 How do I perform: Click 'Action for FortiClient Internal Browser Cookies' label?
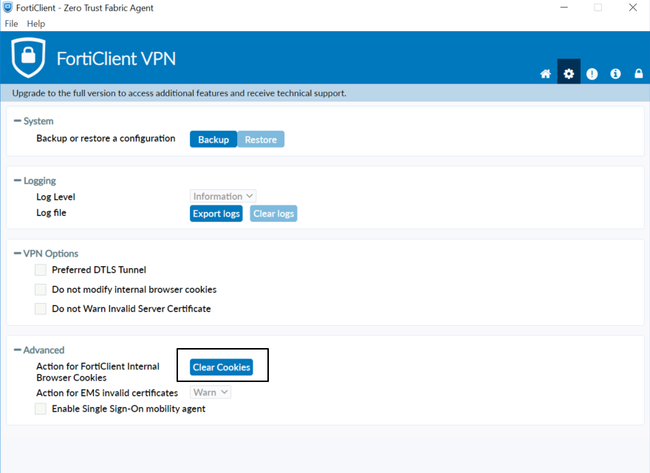pyautogui.click(x=98, y=372)
